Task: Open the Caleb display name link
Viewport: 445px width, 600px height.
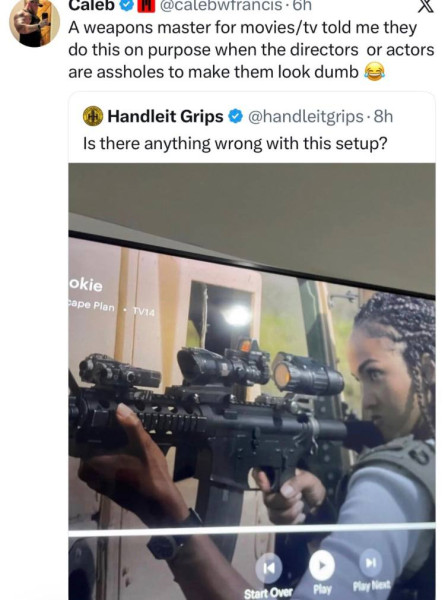Action: point(92,5)
